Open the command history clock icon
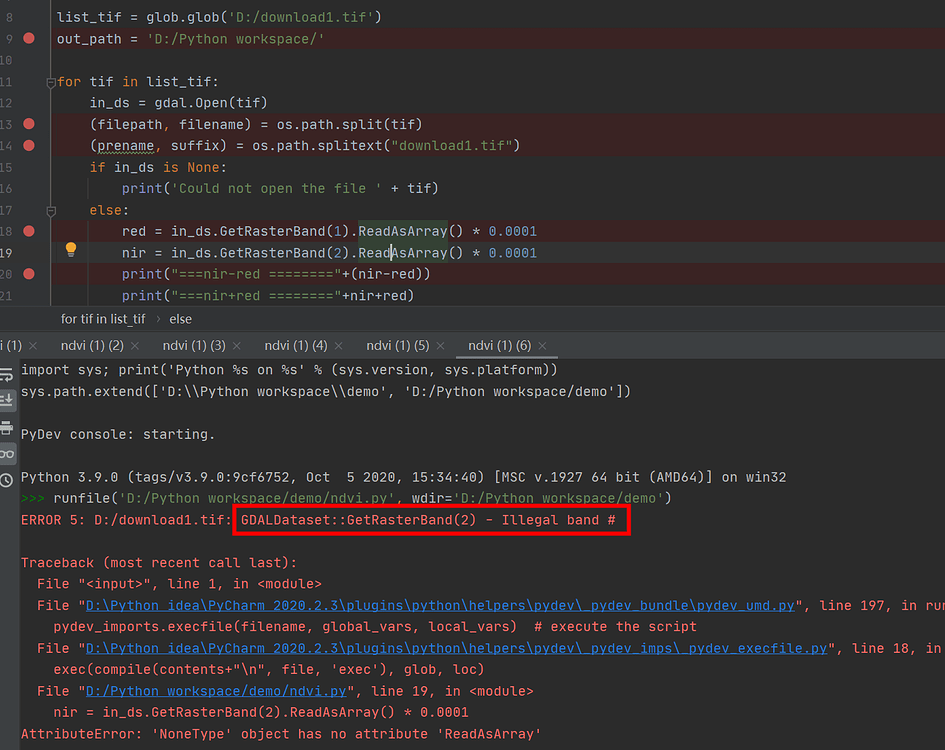The height and width of the screenshot is (750, 945). [7, 480]
